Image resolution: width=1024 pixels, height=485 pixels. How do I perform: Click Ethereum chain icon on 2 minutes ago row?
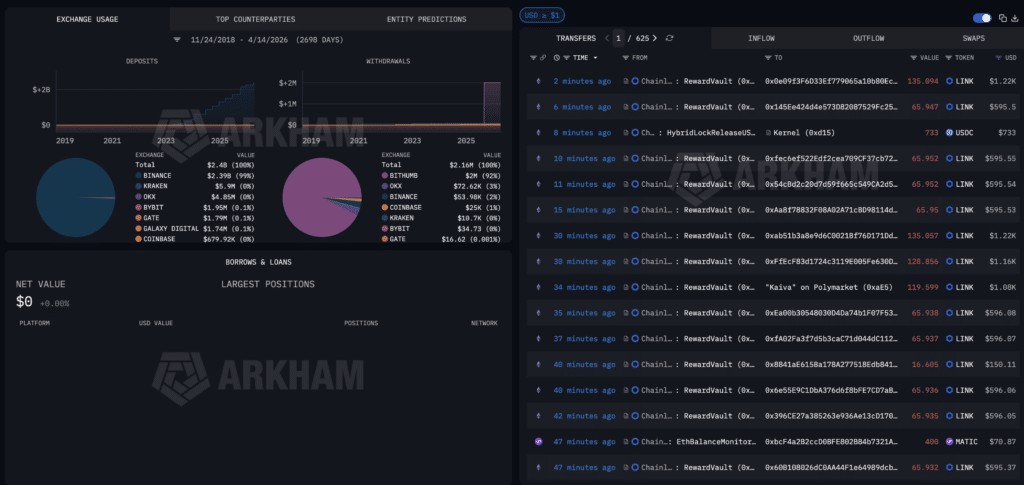click(x=539, y=82)
